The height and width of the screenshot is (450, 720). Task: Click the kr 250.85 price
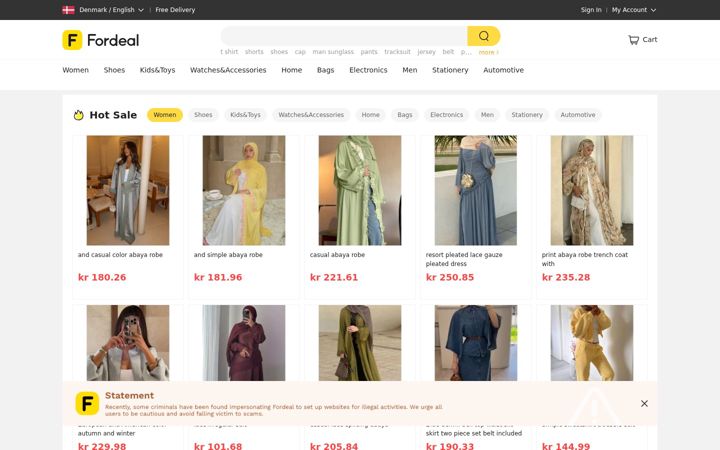(x=450, y=277)
